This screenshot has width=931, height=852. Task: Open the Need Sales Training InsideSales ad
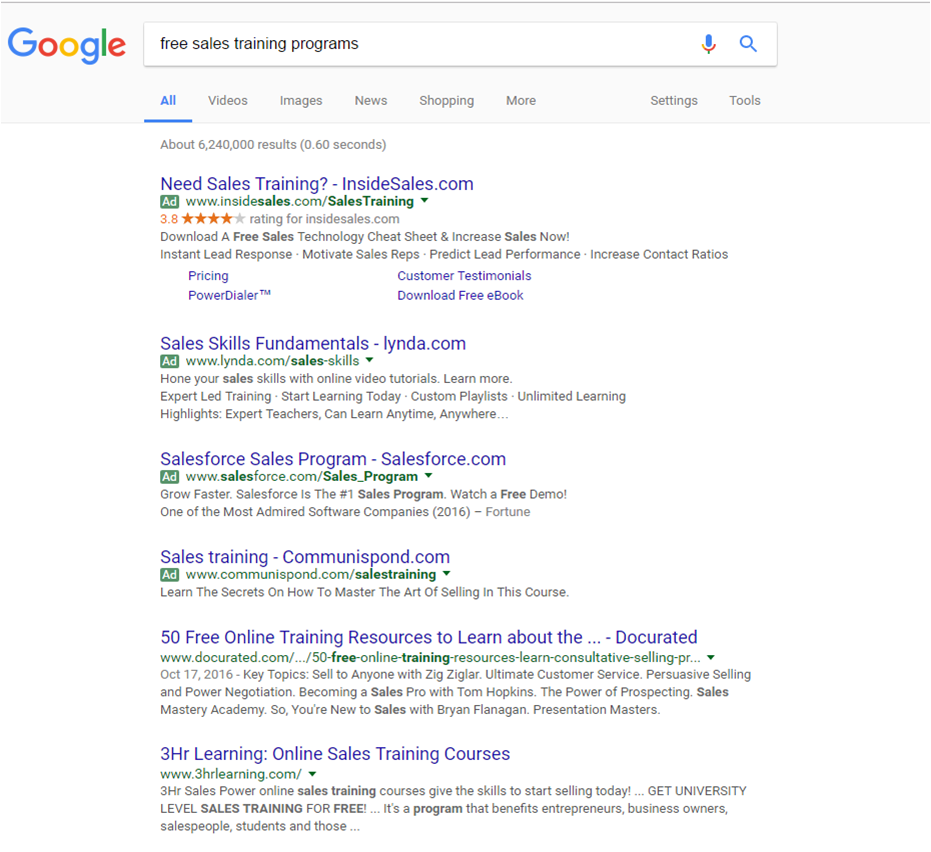(x=316, y=184)
